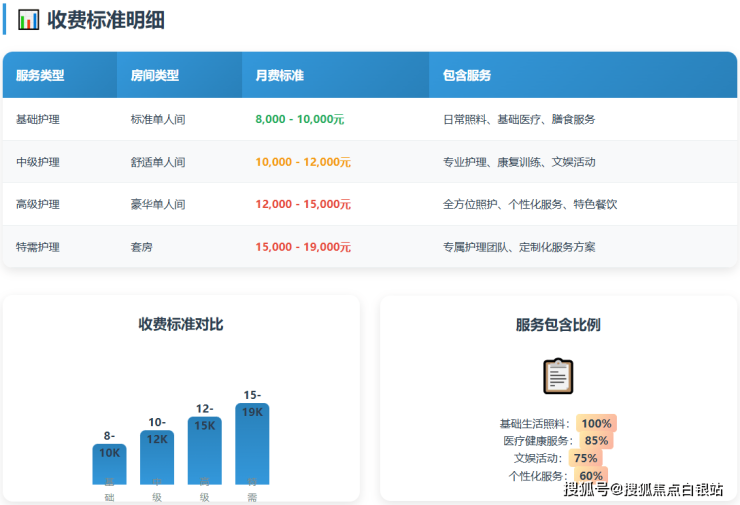Viewport: 740px width, 505px height.
Task: Click the 收费标准对比 card title
Action: pyautogui.click(x=181, y=324)
